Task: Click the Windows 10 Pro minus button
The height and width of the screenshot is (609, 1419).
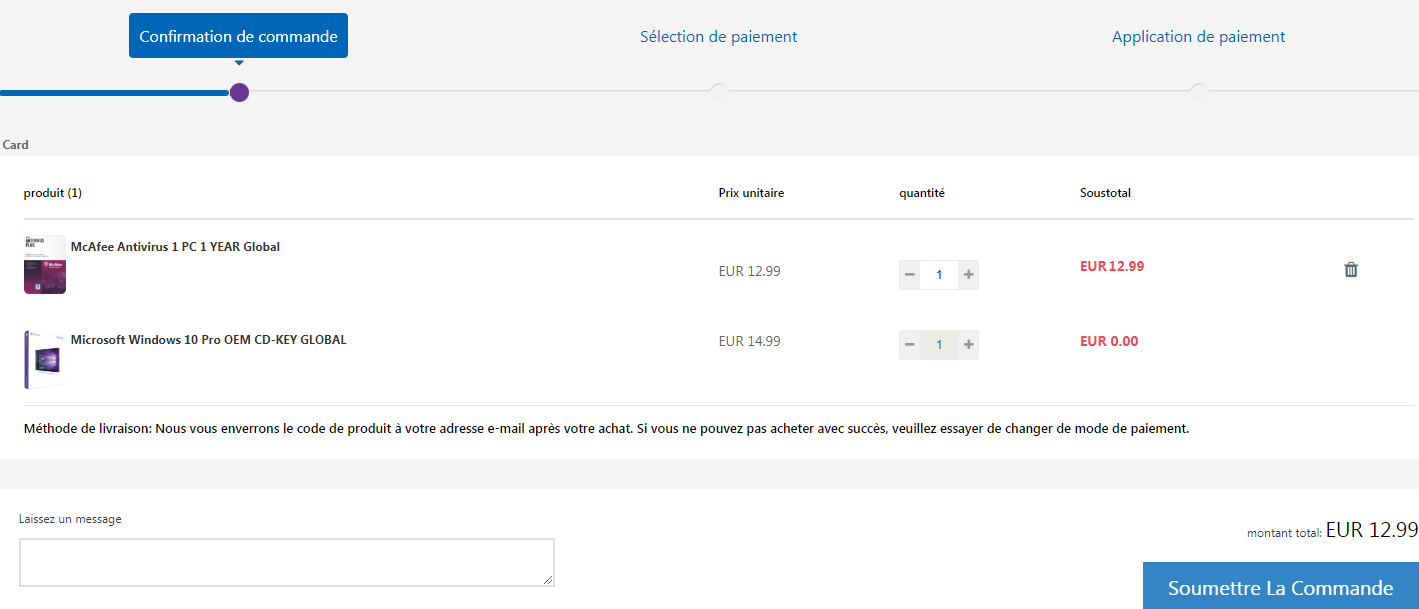Action: click(x=909, y=345)
